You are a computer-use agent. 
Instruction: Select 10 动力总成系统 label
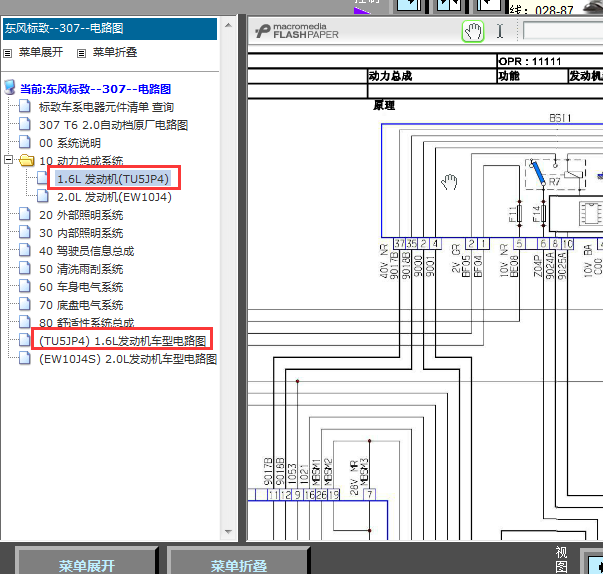[x=81, y=161]
